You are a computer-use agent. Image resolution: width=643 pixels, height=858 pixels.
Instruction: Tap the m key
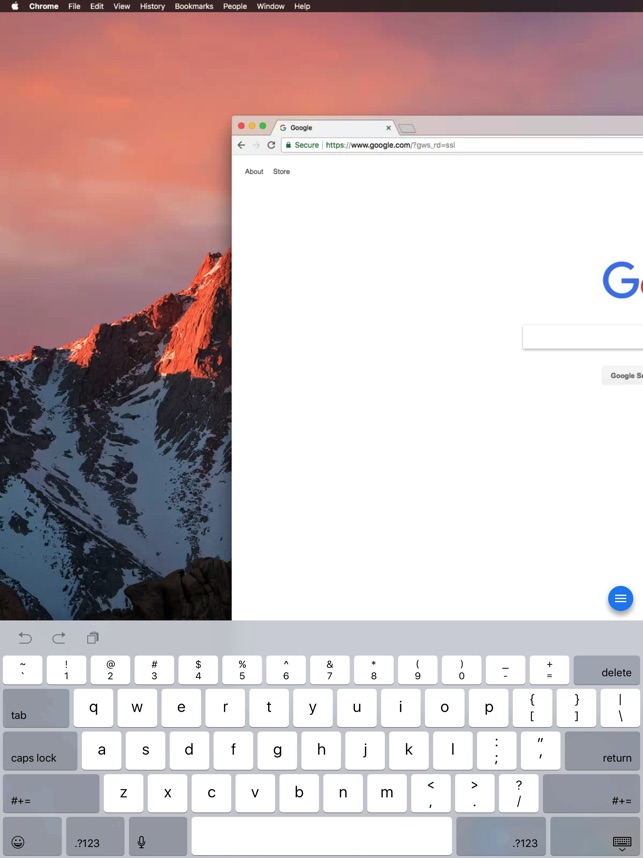click(x=387, y=793)
